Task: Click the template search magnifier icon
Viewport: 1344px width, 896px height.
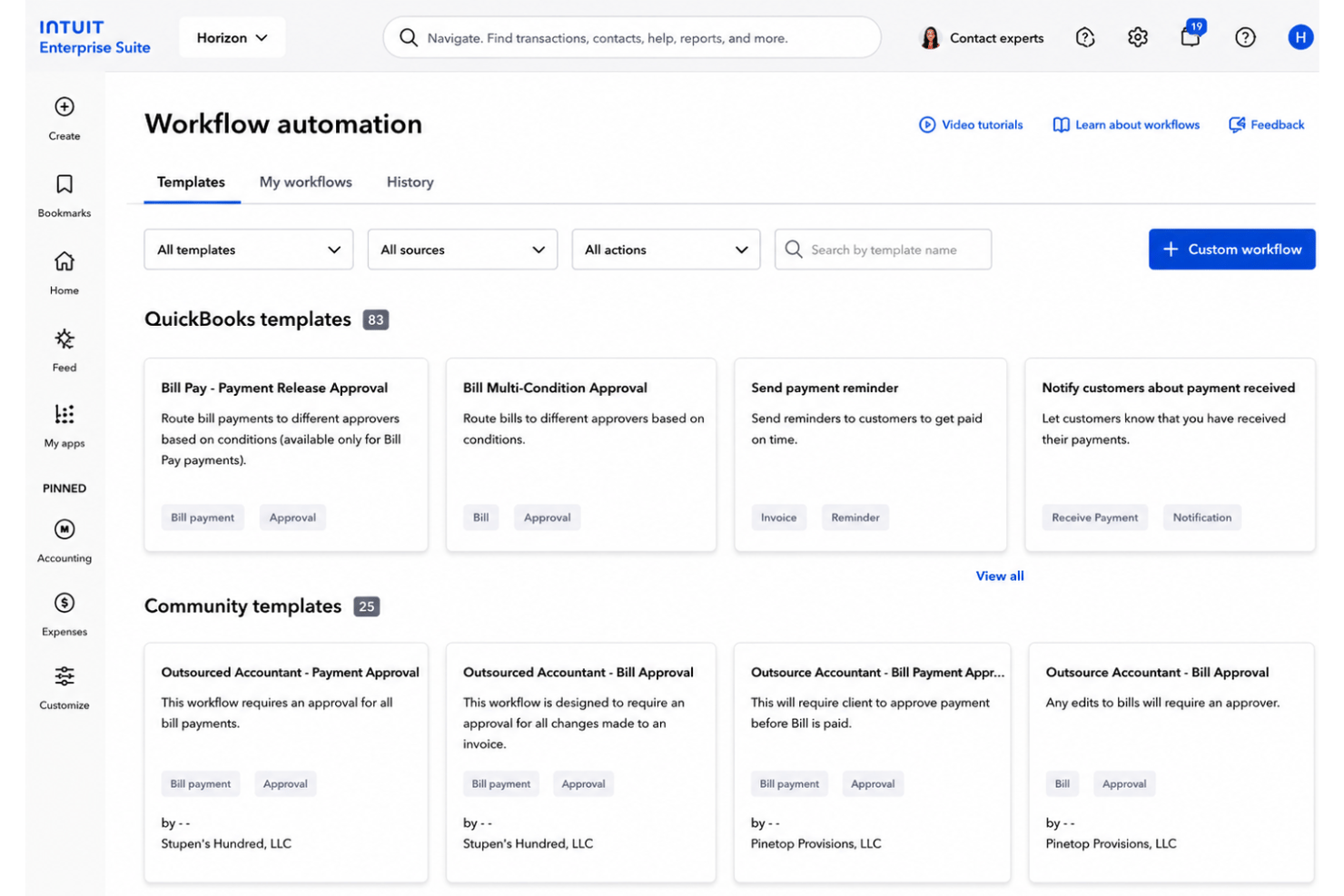Action: point(794,249)
